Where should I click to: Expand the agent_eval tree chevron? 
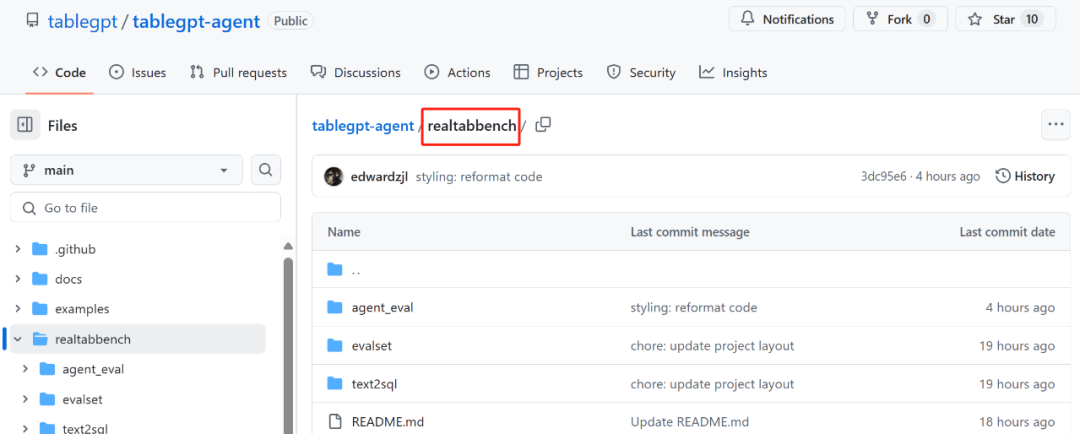pyautogui.click(x=25, y=369)
